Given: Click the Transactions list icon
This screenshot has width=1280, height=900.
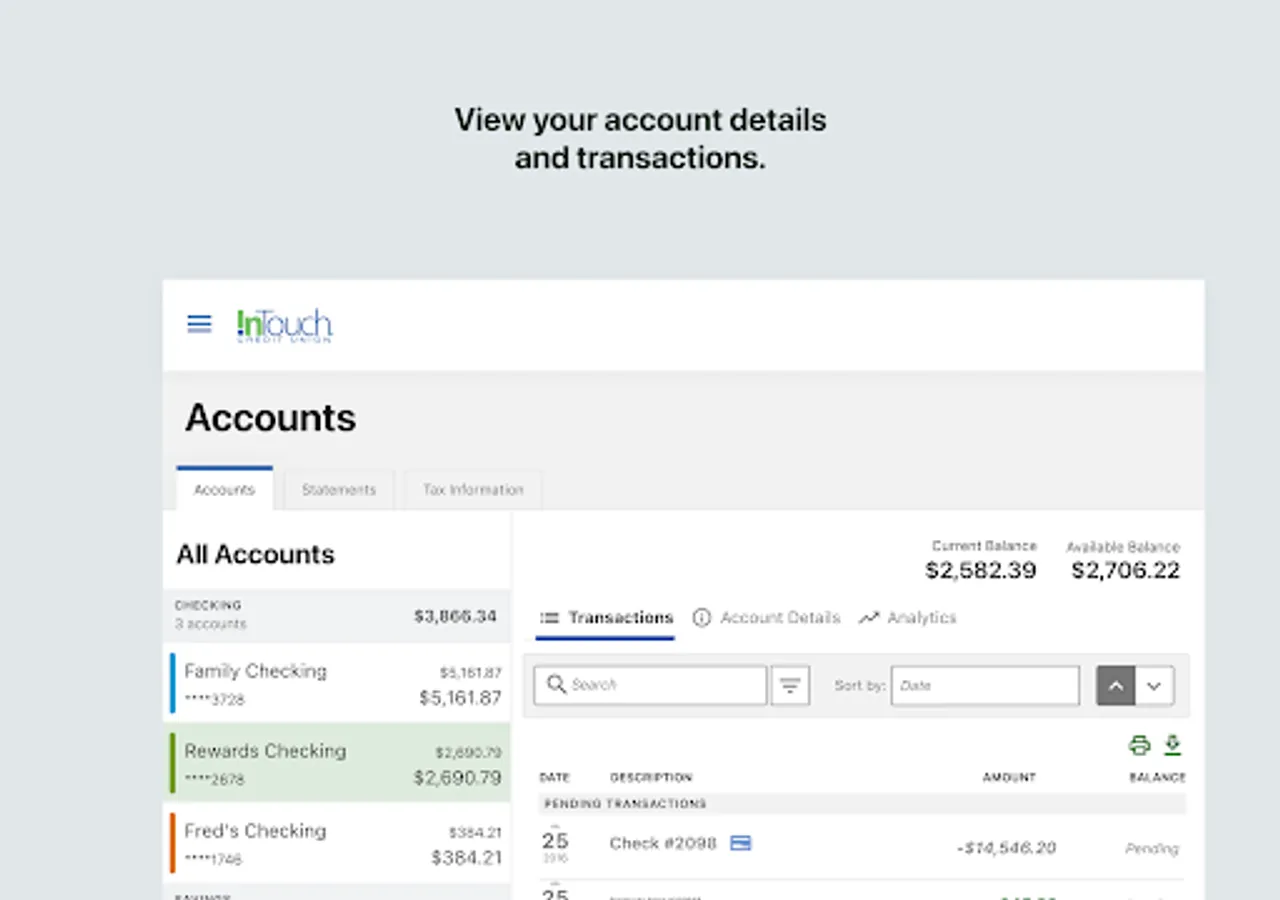Looking at the screenshot, I should click(549, 617).
